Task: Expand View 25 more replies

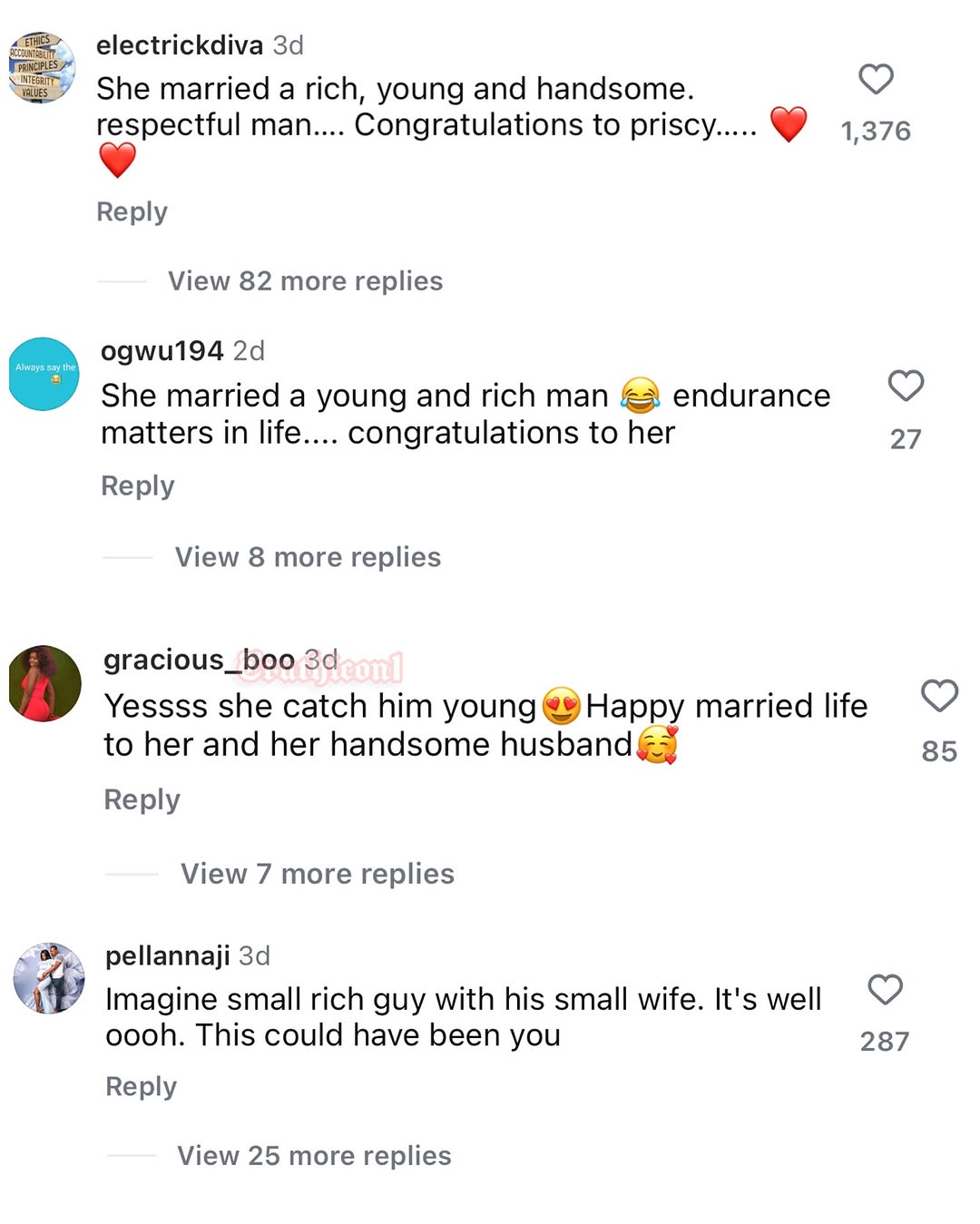Action: pyautogui.click(x=314, y=1156)
